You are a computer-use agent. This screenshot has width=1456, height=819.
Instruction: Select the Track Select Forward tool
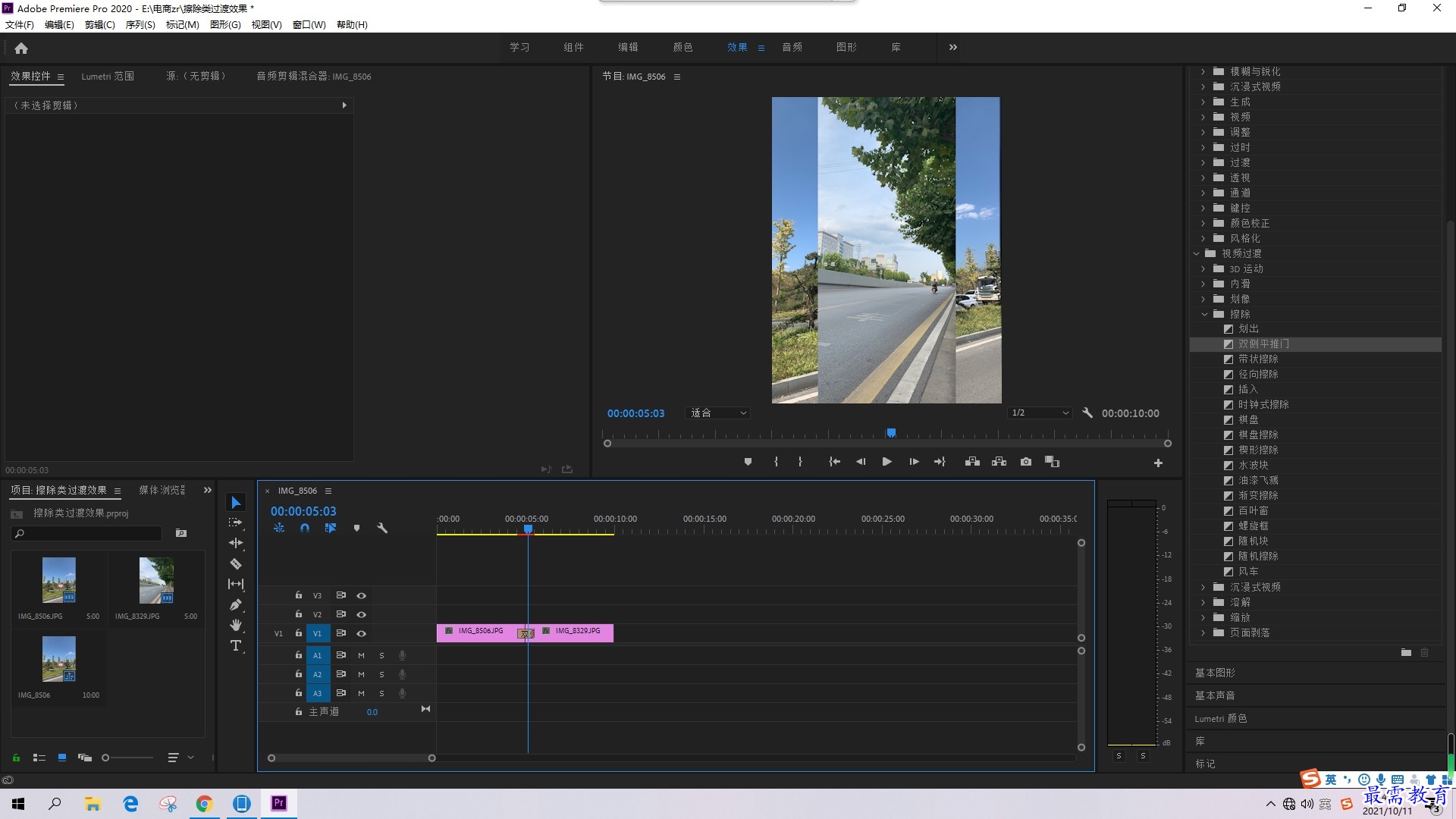[236, 522]
